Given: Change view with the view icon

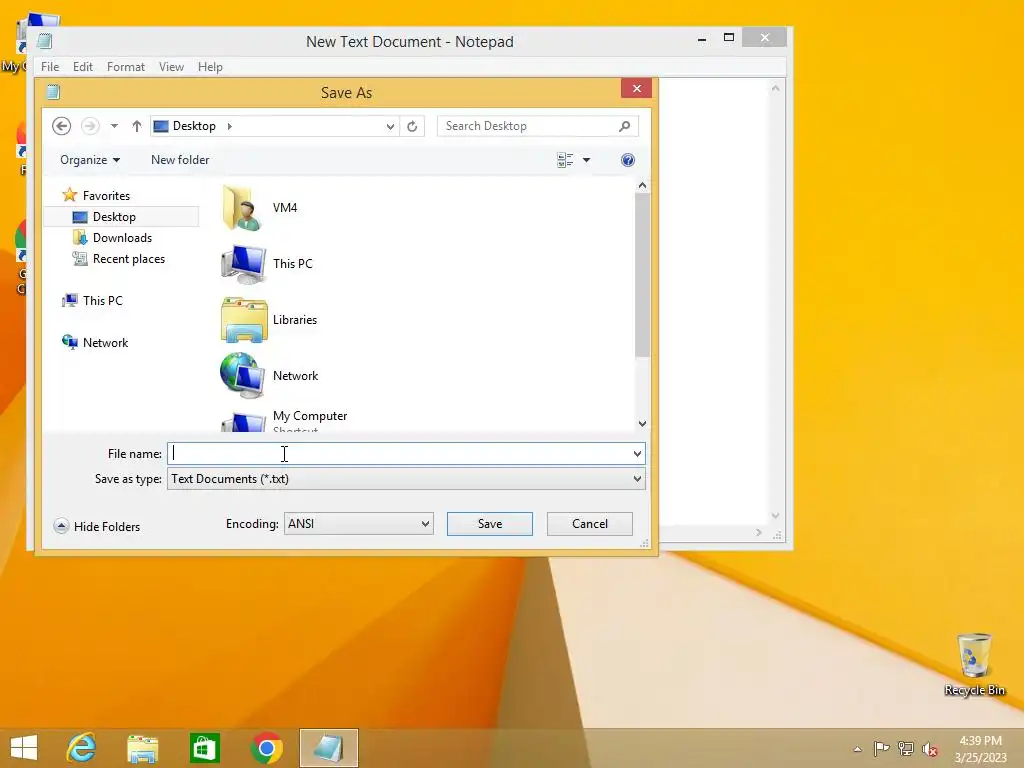Looking at the screenshot, I should [565, 160].
